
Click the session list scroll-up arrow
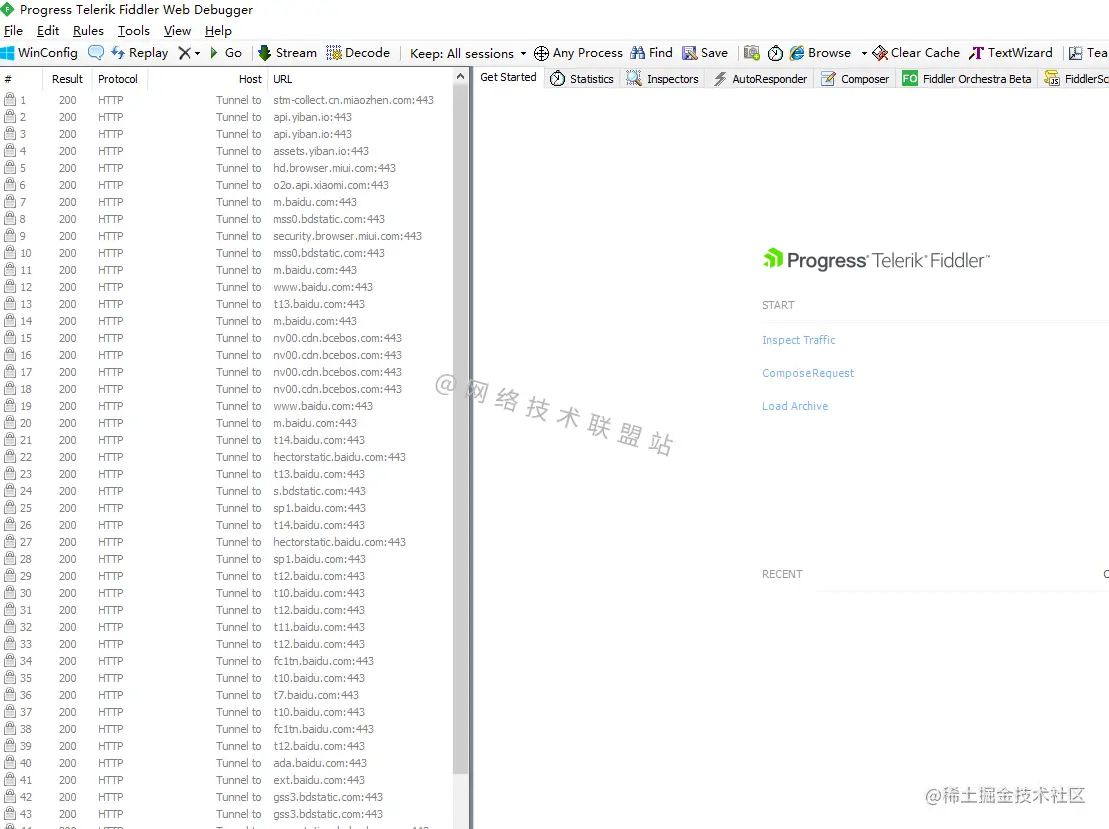[460, 76]
